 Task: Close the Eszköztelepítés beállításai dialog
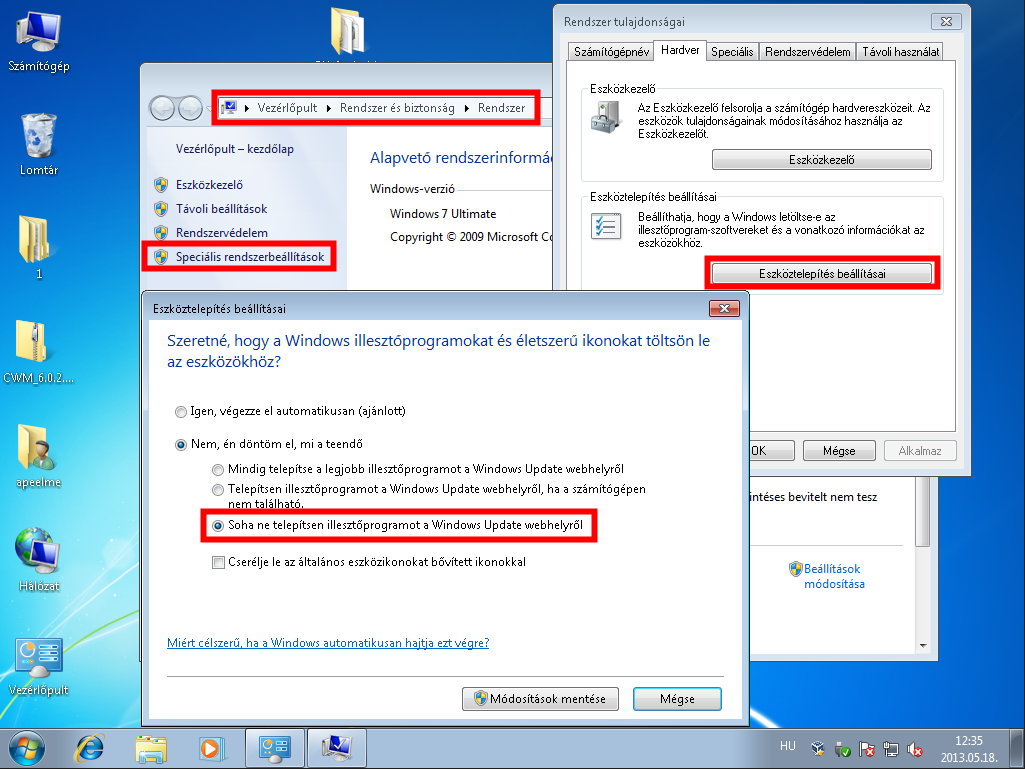[x=724, y=309]
